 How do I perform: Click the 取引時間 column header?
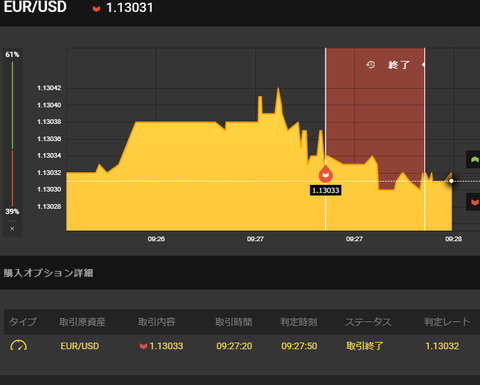234,322
